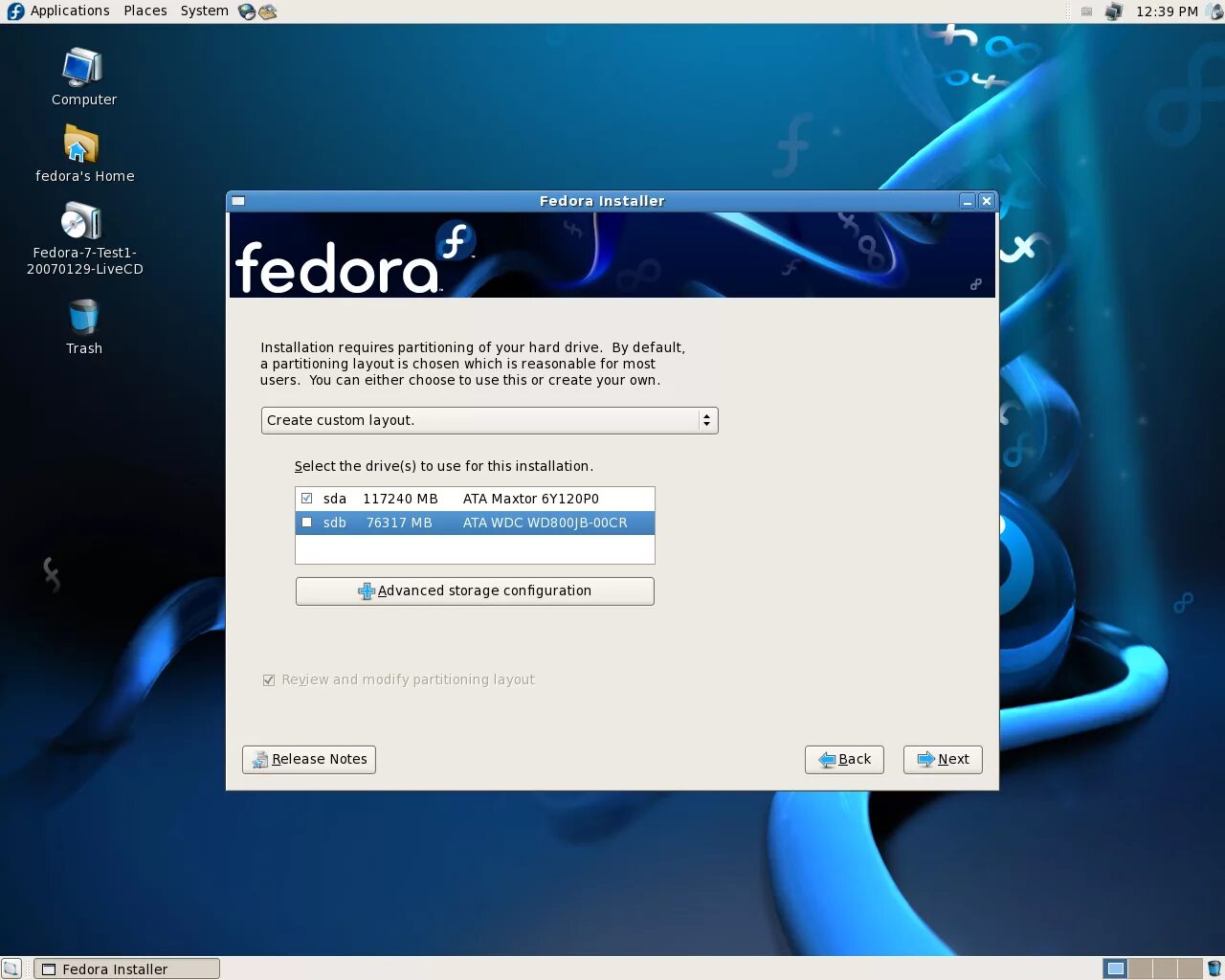Switch to the first workspace in the pager
1225x980 pixels.
coord(1115,969)
